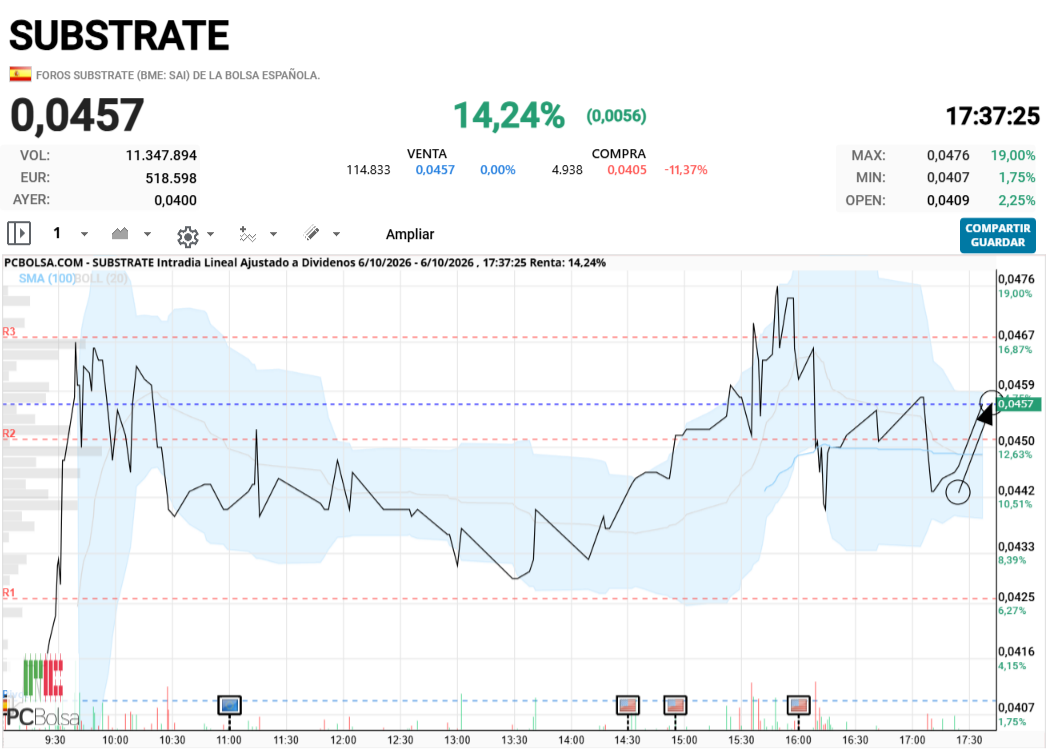Click the COMPARTIR GUARDAR button
The image size is (1048, 749).
(x=998, y=235)
